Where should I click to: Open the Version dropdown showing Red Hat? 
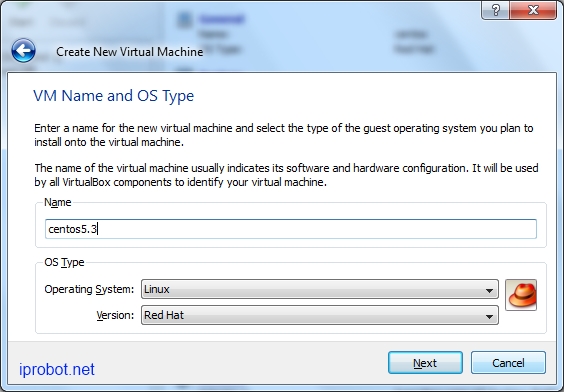click(x=320, y=315)
